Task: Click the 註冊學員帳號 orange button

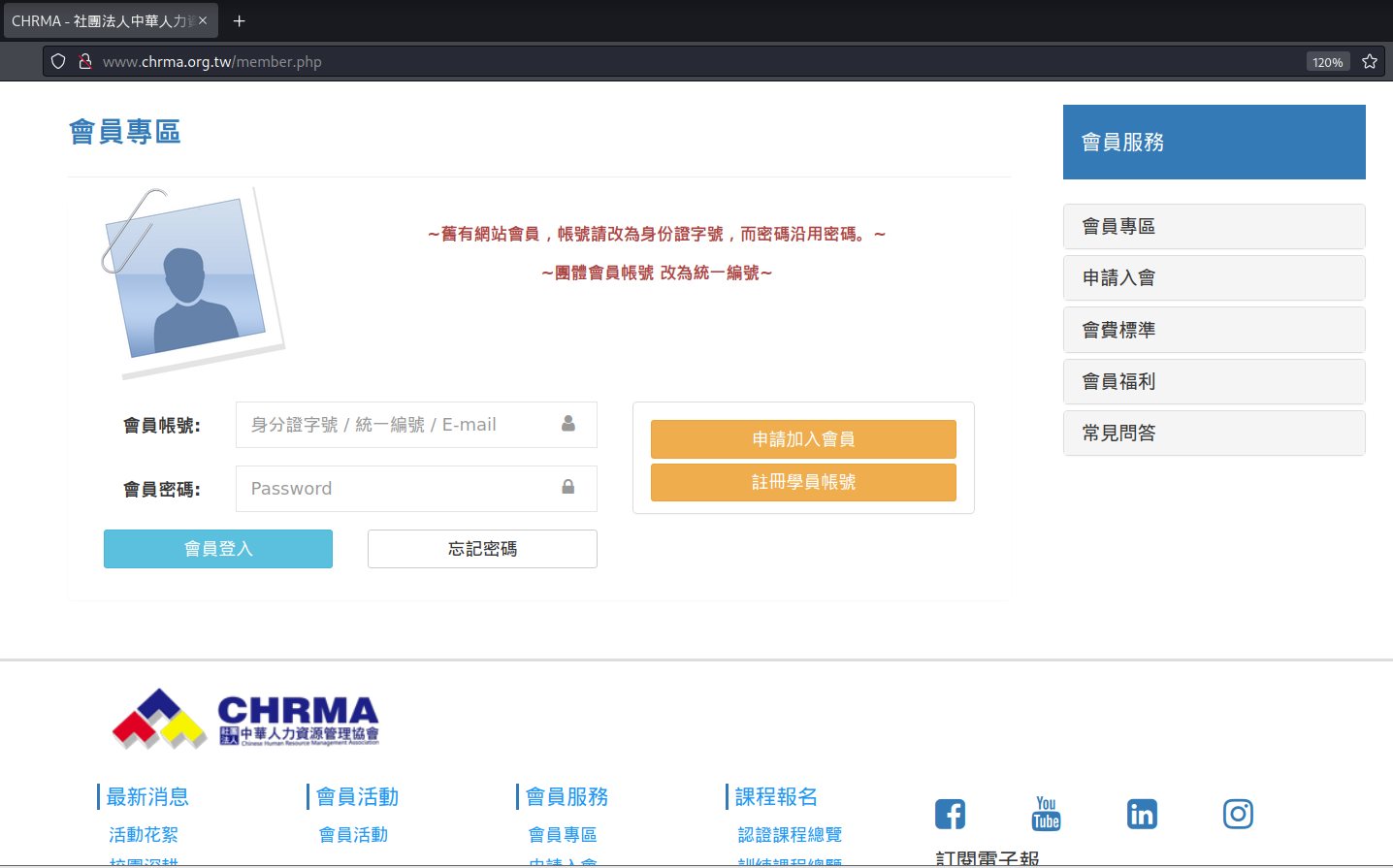Action: (x=803, y=482)
